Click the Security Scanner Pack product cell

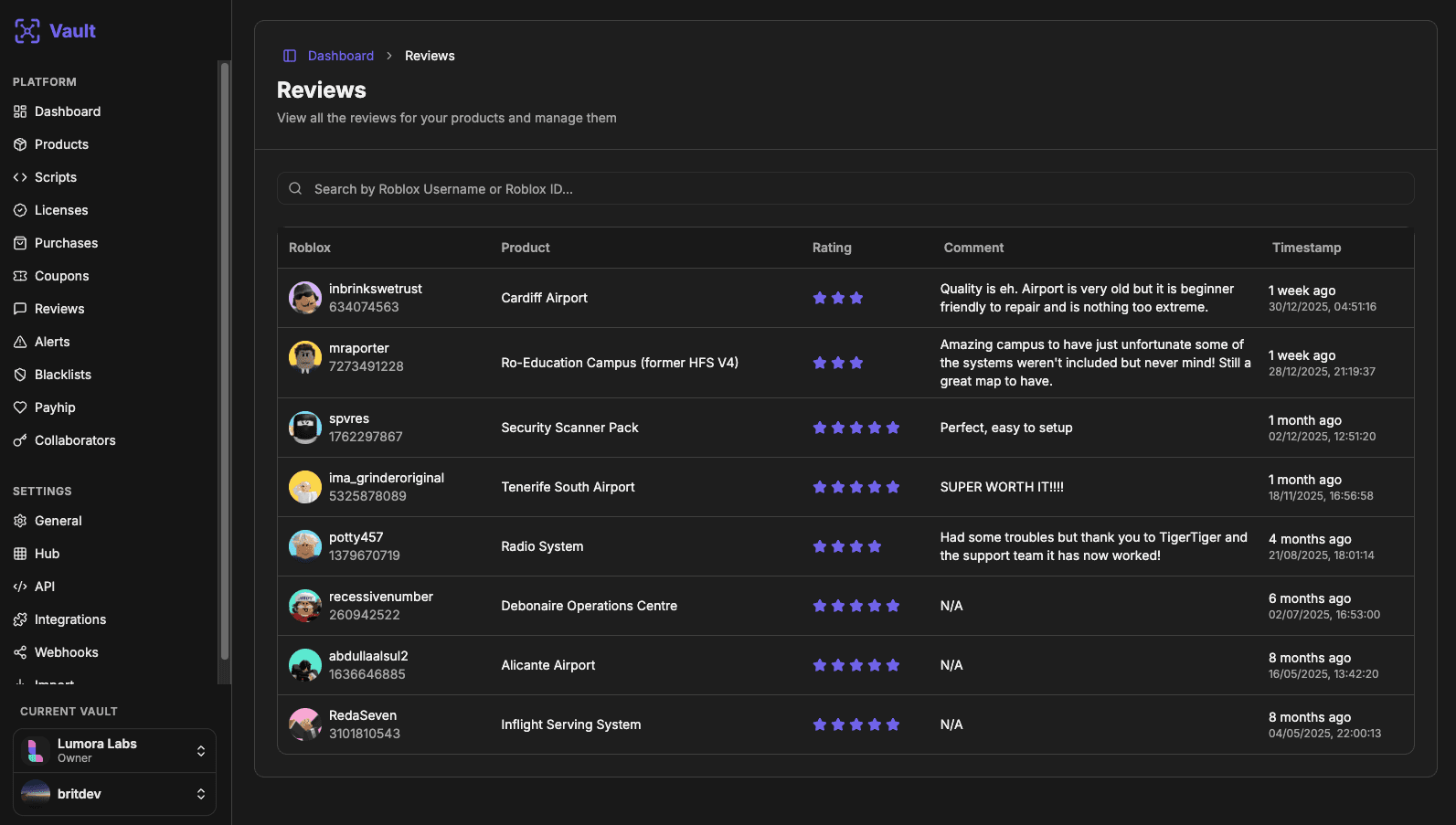[x=569, y=428]
